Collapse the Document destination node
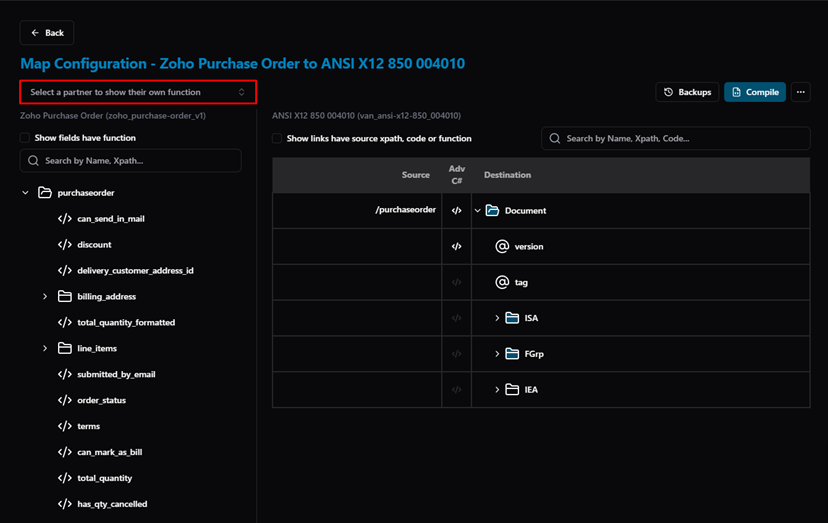 click(x=477, y=210)
